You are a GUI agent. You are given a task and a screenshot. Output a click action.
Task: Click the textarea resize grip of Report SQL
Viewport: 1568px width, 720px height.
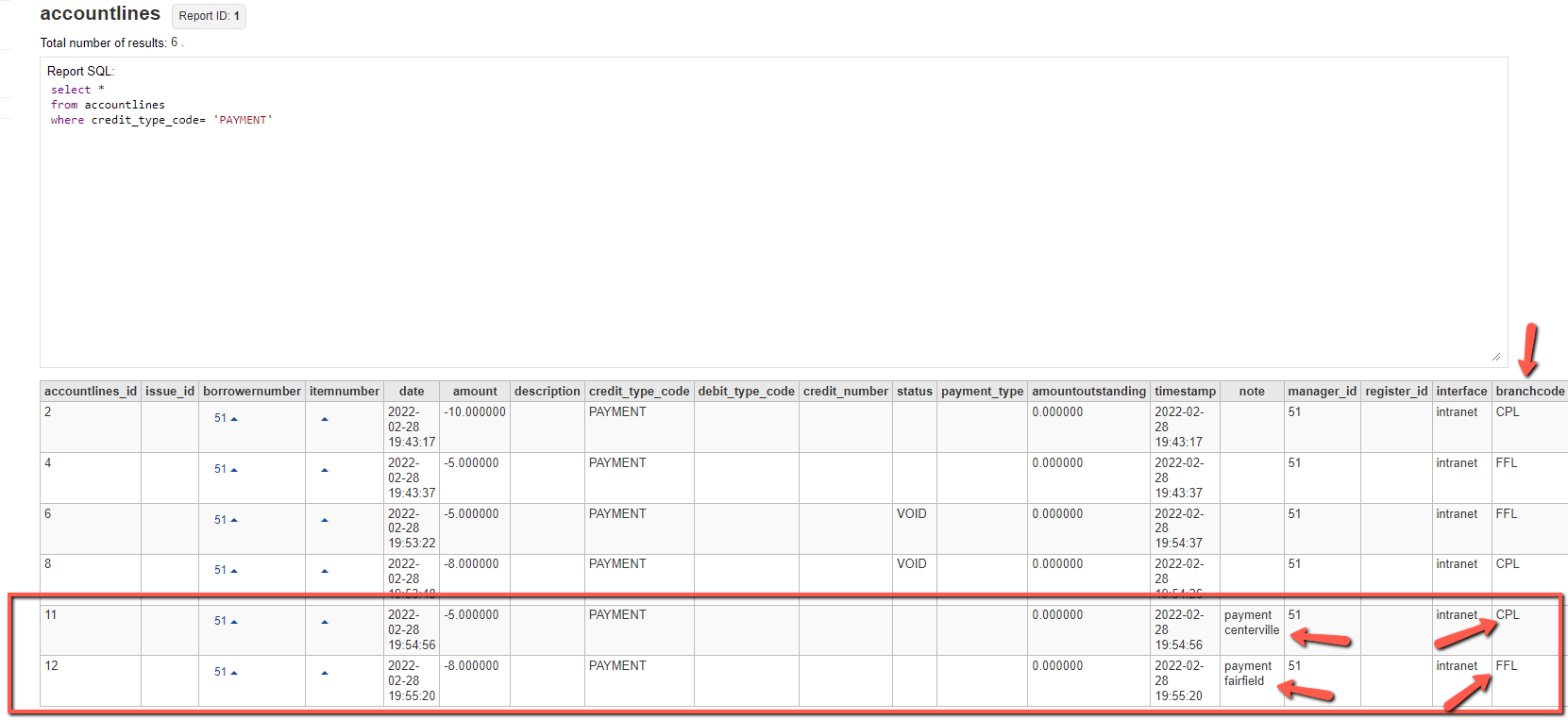pyautogui.click(x=1496, y=357)
